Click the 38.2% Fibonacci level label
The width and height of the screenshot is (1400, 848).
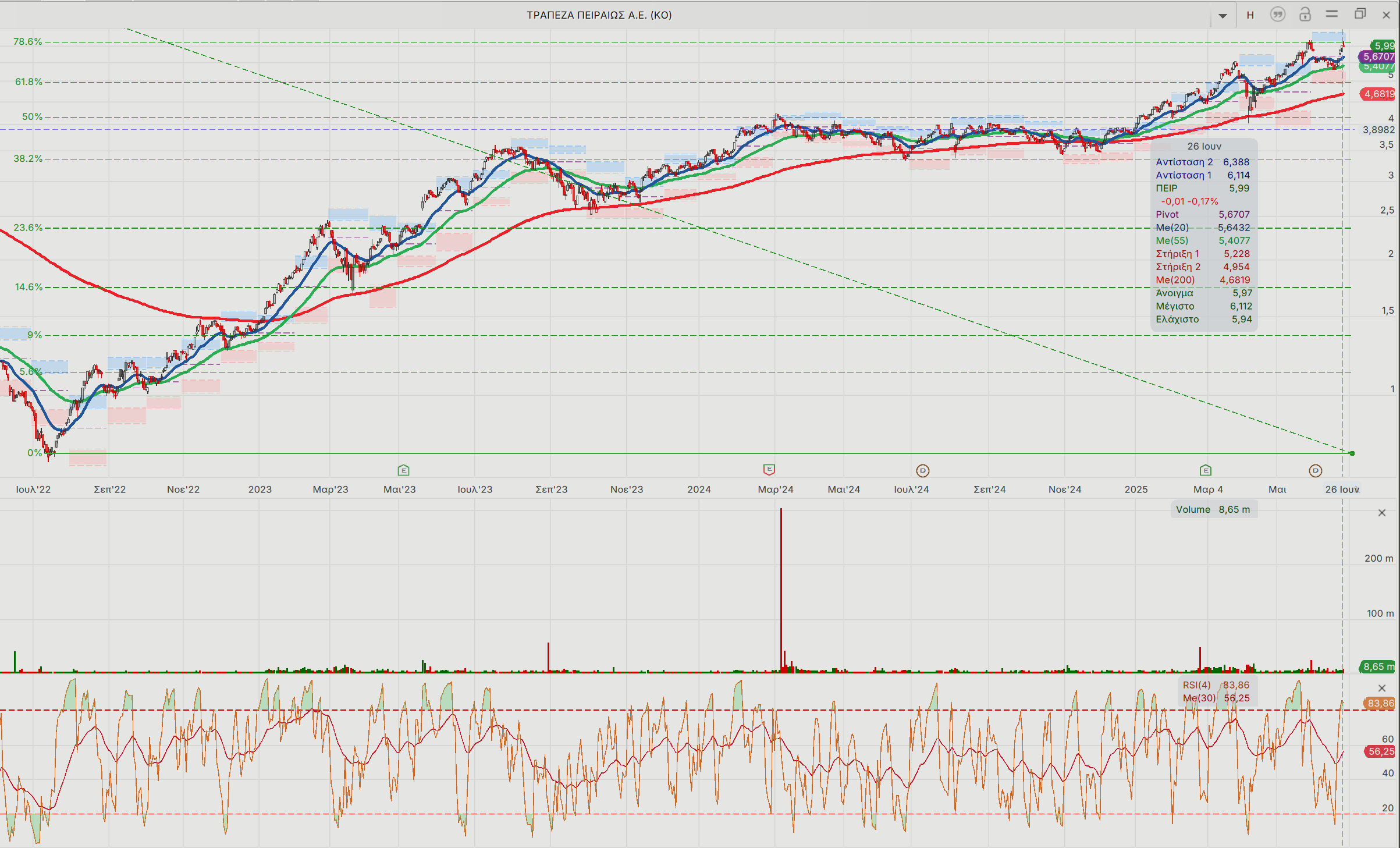(x=28, y=158)
